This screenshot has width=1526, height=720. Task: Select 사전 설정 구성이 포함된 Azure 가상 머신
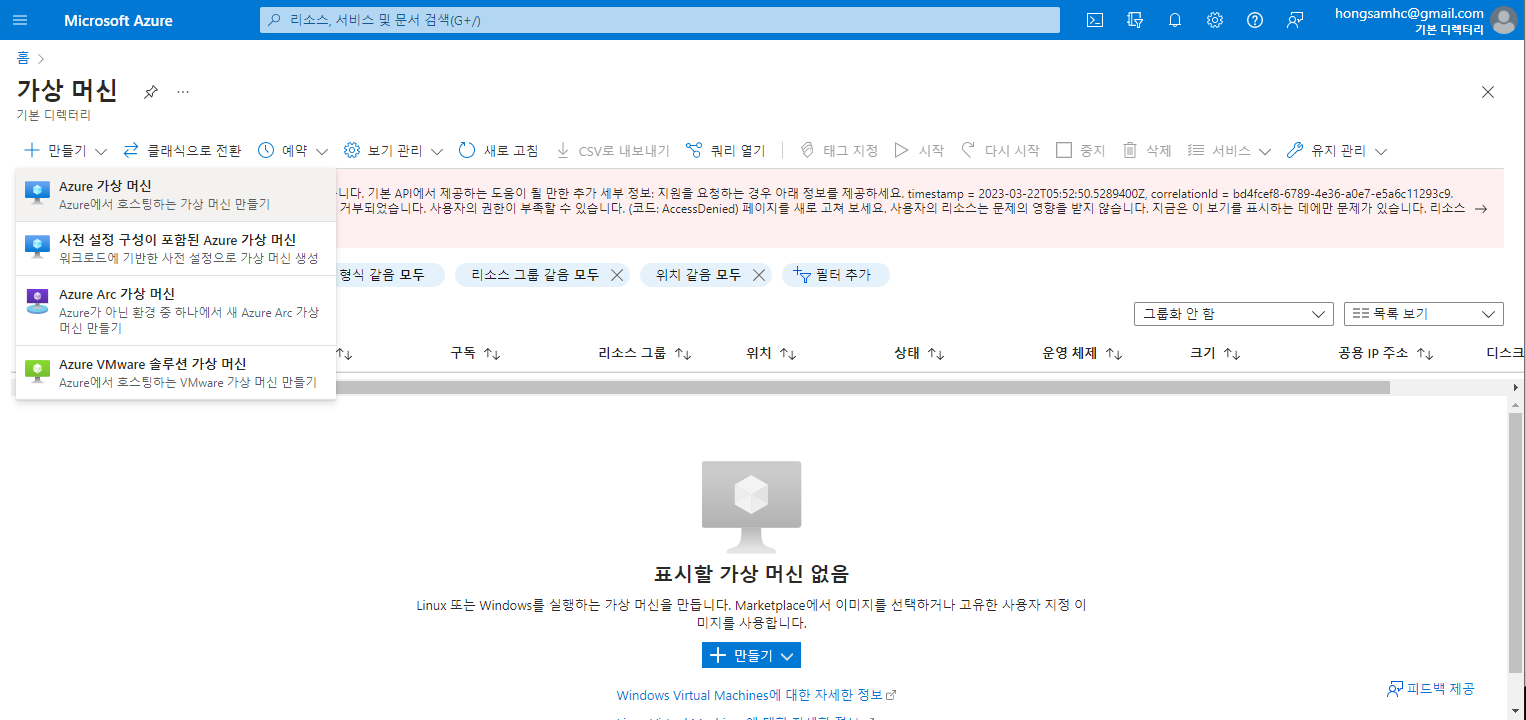coord(176,249)
